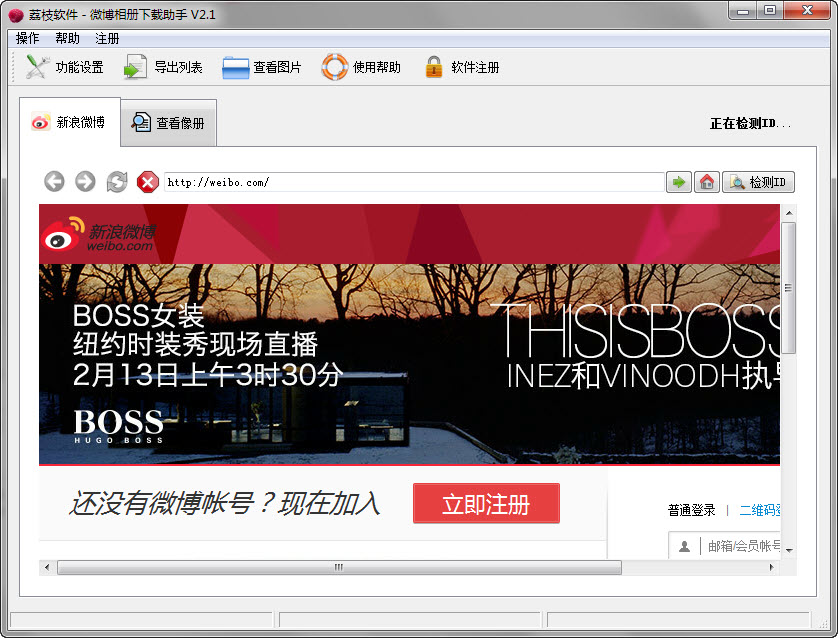The image size is (838, 638).
Task: Click the BOSS fashion show banner
Action: [409, 364]
